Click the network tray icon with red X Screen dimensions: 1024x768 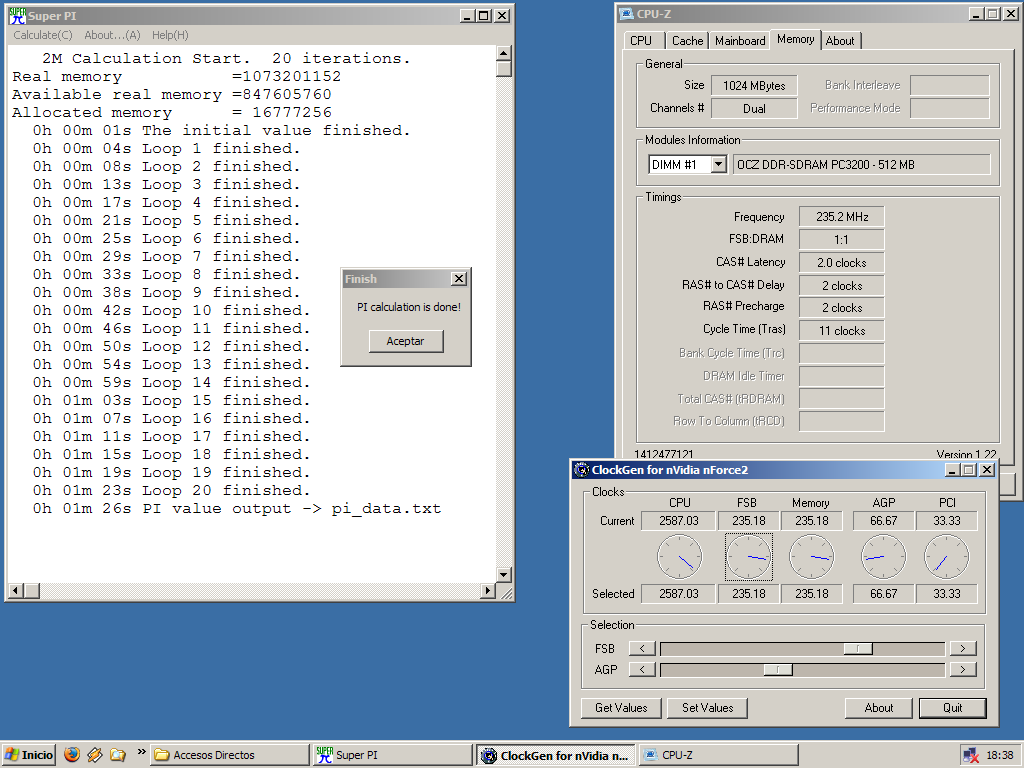[970, 755]
